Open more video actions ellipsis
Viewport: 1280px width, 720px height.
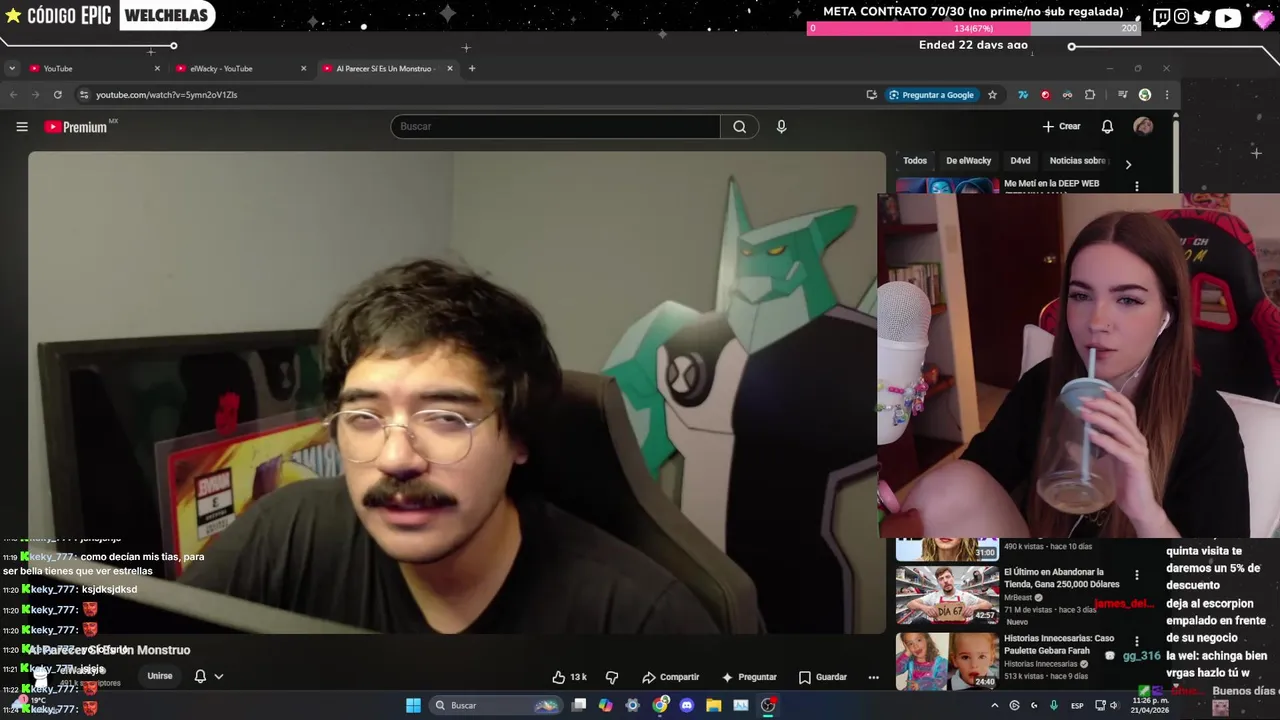pyautogui.click(x=873, y=677)
